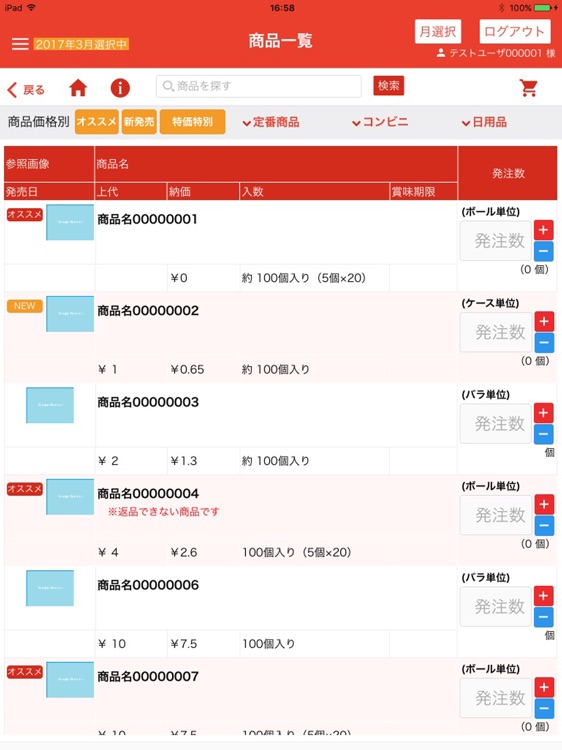The width and height of the screenshot is (562, 750).
Task: Select product name 商品名00000006
Action: pyautogui.click(x=148, y=585)
